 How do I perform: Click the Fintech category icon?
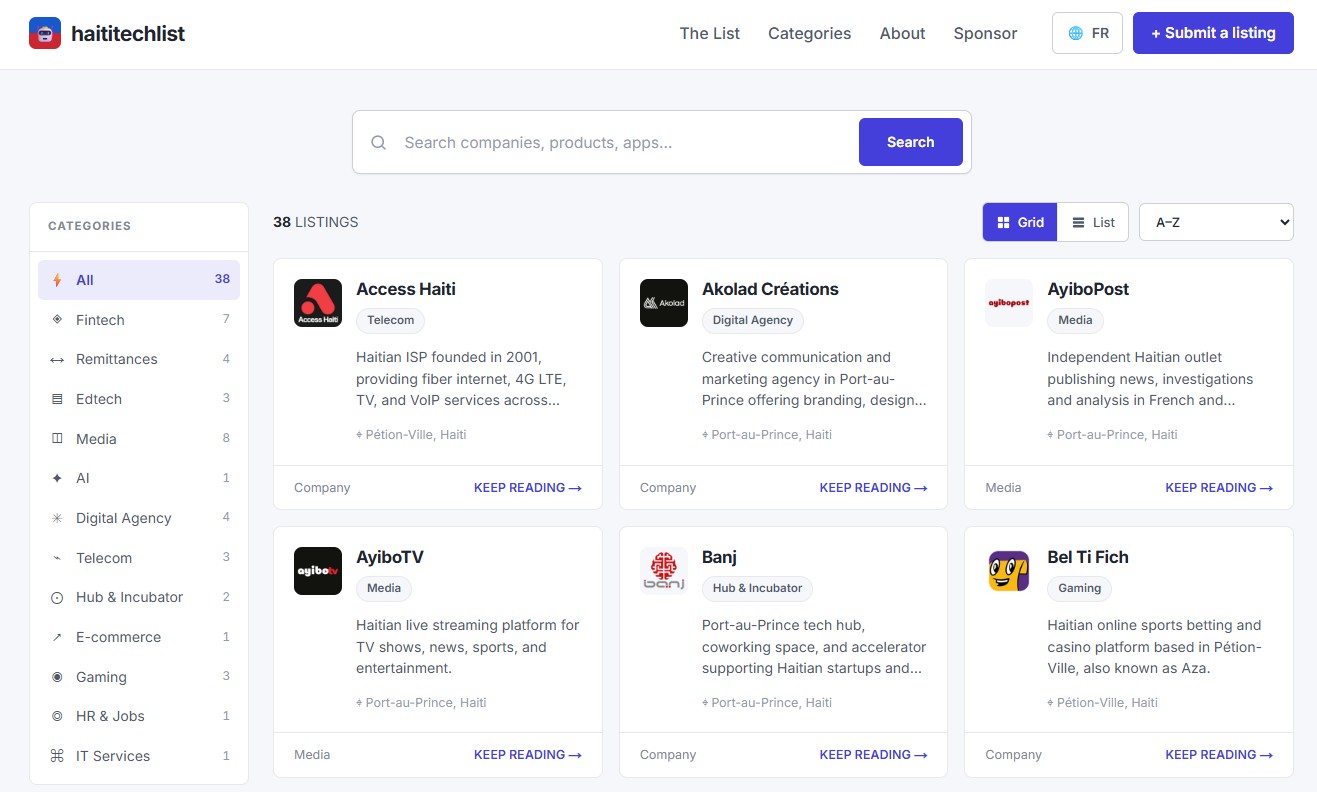57,320
